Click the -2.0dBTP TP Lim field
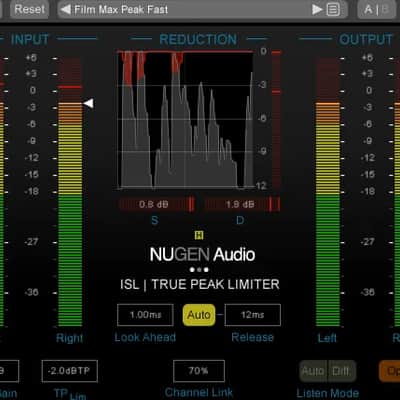The width and height of the screenshot is (400, 400). 70,371
